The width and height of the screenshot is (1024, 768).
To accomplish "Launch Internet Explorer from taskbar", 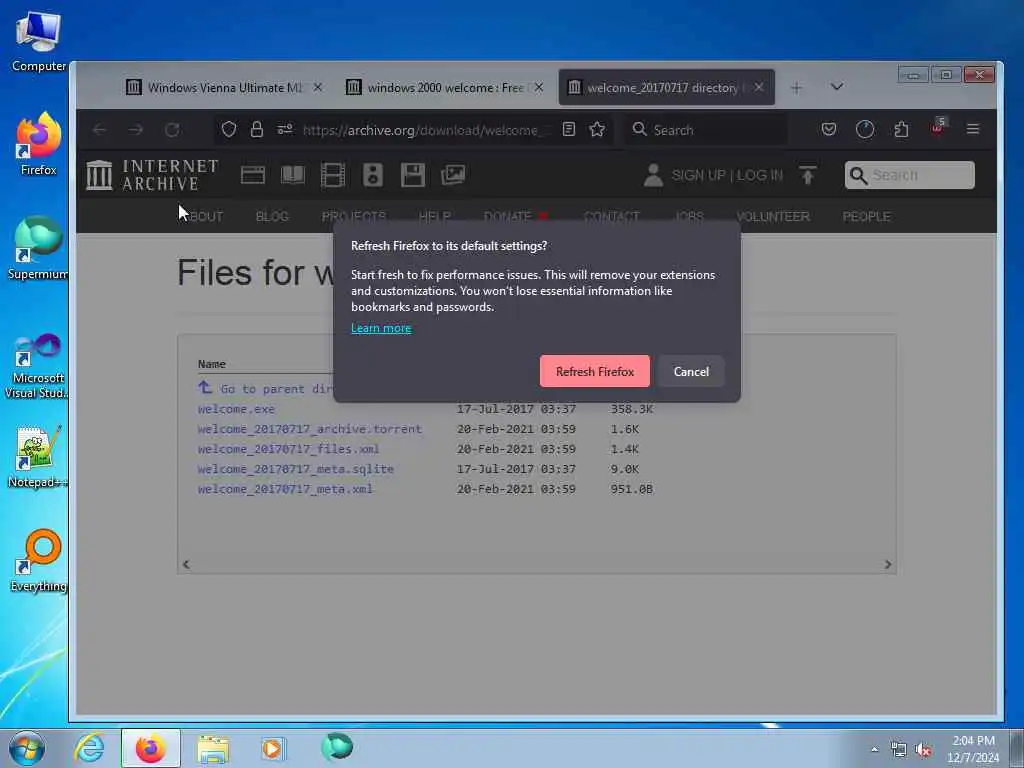I will pyautogui.click(x=89, y=748).
